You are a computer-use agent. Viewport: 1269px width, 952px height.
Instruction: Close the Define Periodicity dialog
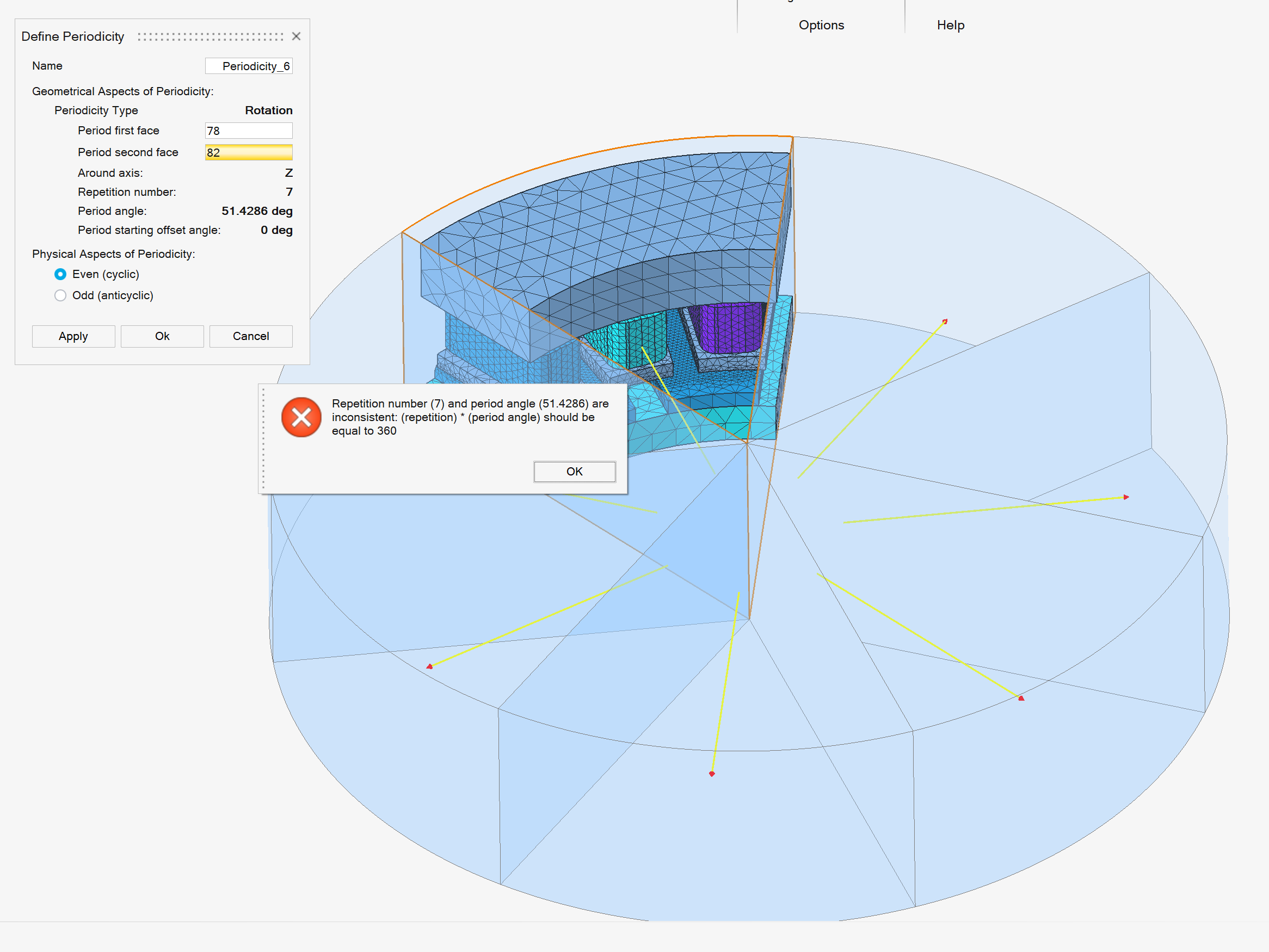click(x=297, y=36)
